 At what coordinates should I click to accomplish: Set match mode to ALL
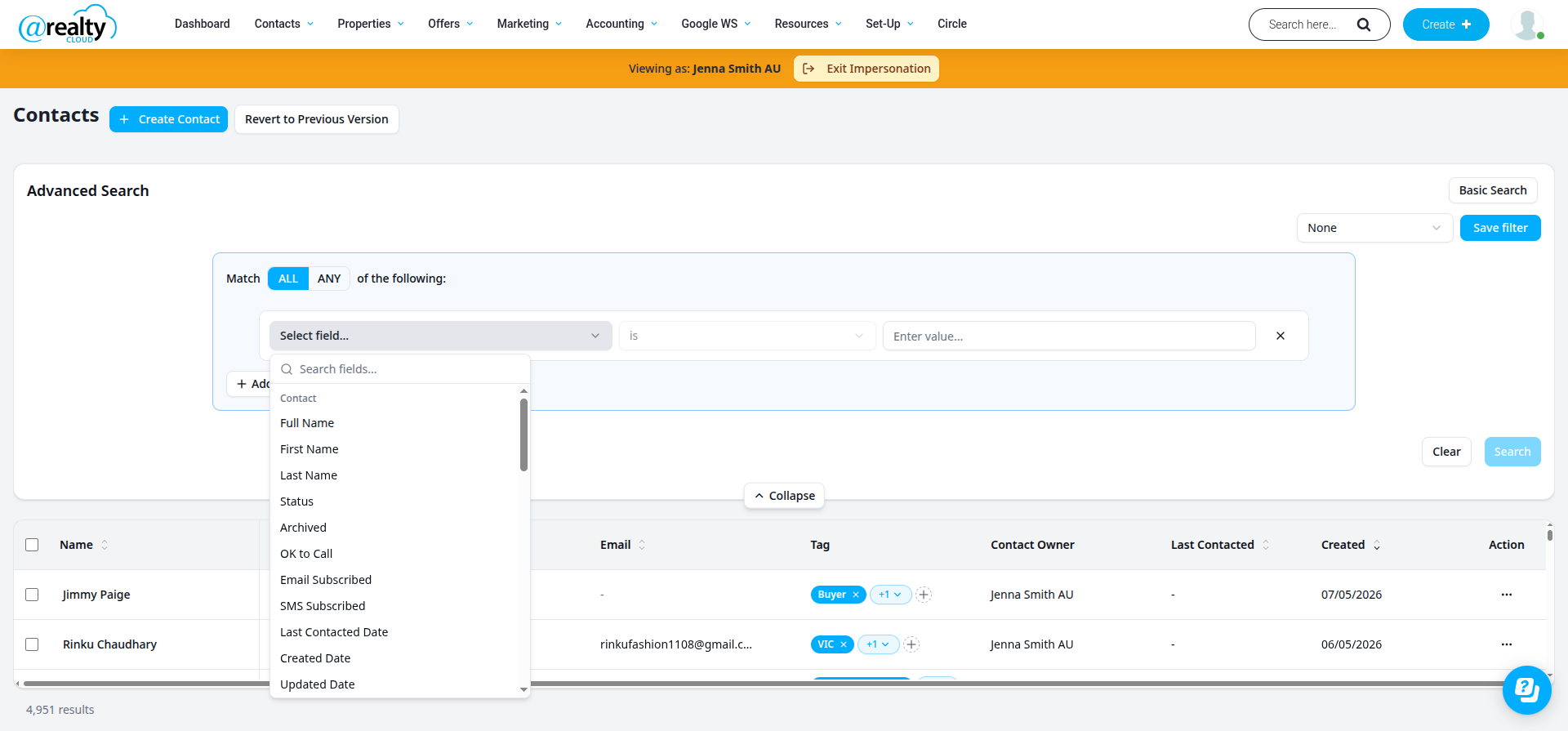288,279
